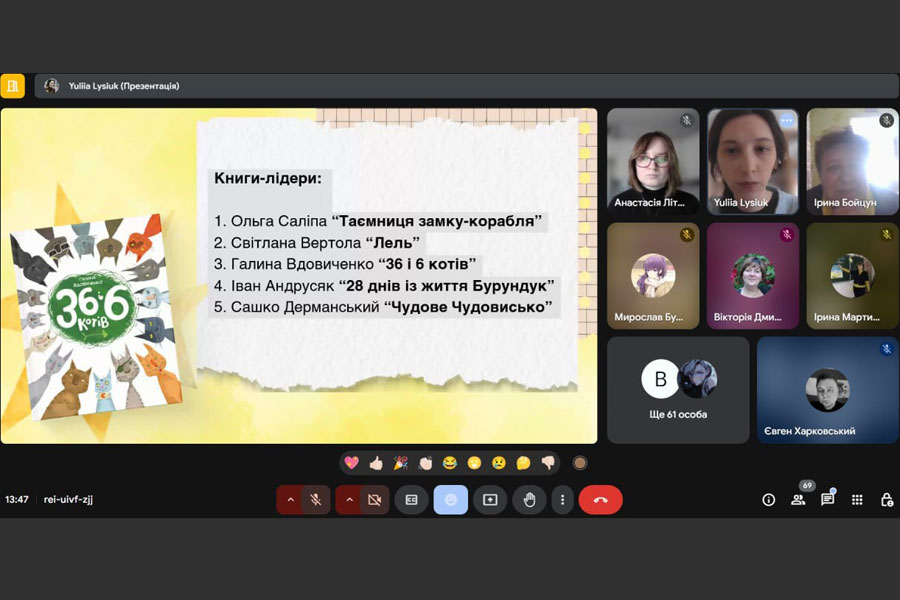Open the meeting details info icon
This screenshot has height=600, width=900.
pyautogui.click(x=768, y=500)
